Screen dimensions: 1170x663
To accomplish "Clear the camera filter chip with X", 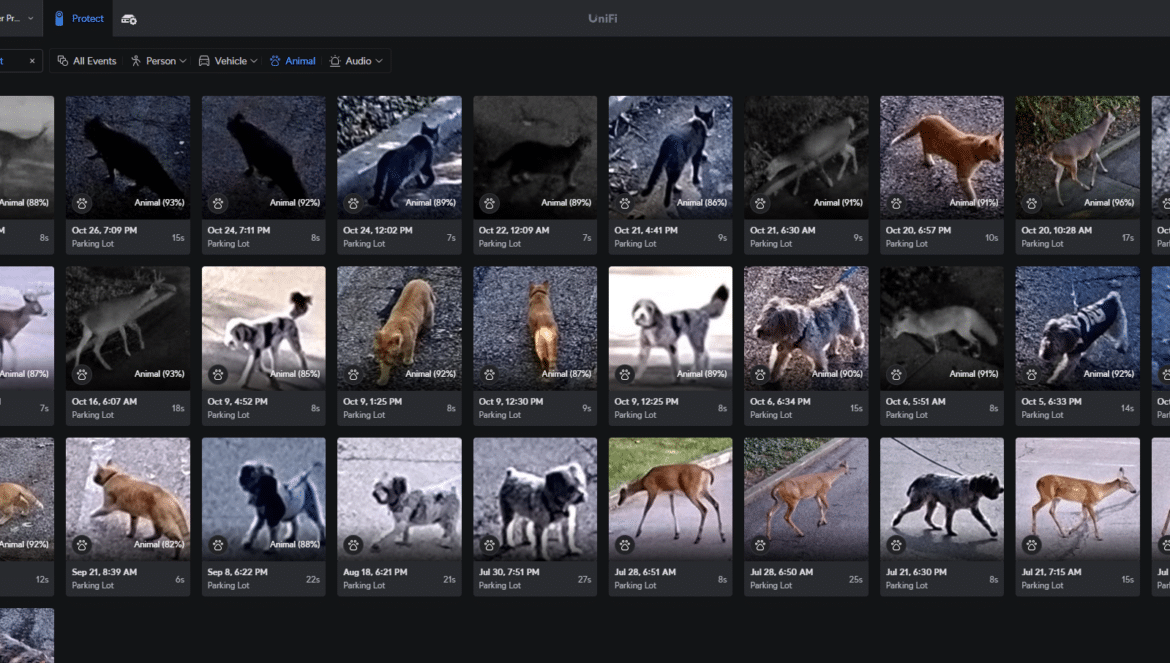I will [x=32, y=61].
